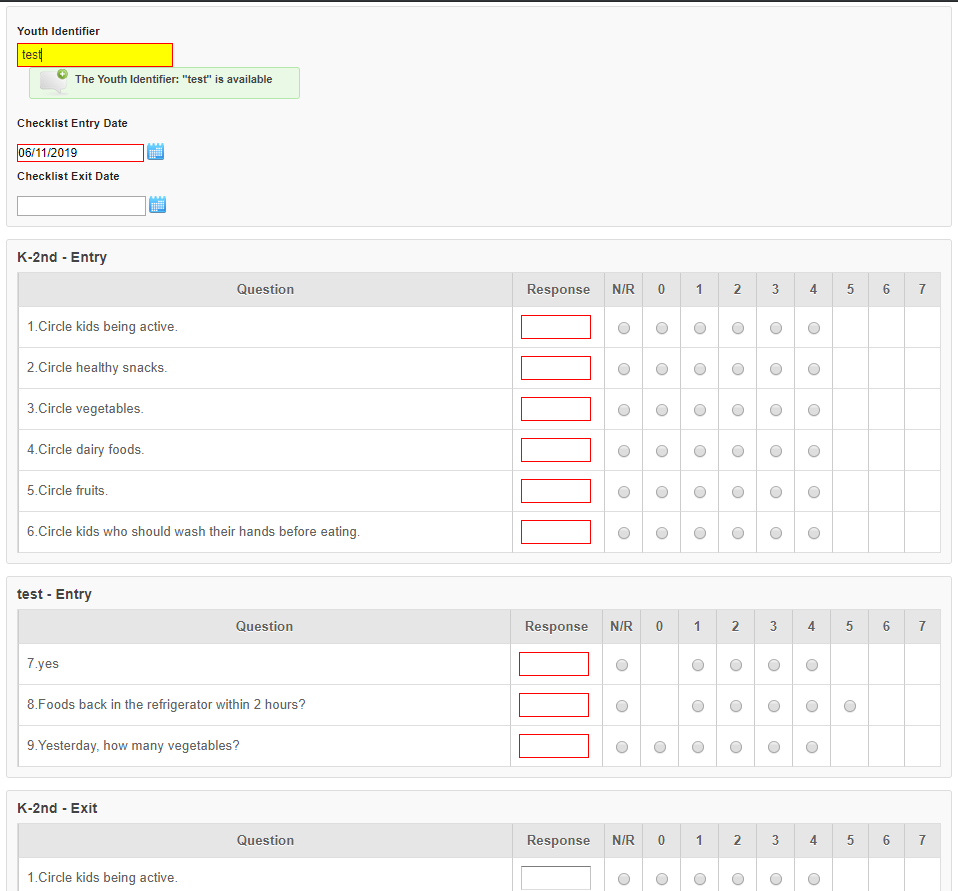Select 2 for Circle dairy foods in K-2nd Entry

point(738,451)
